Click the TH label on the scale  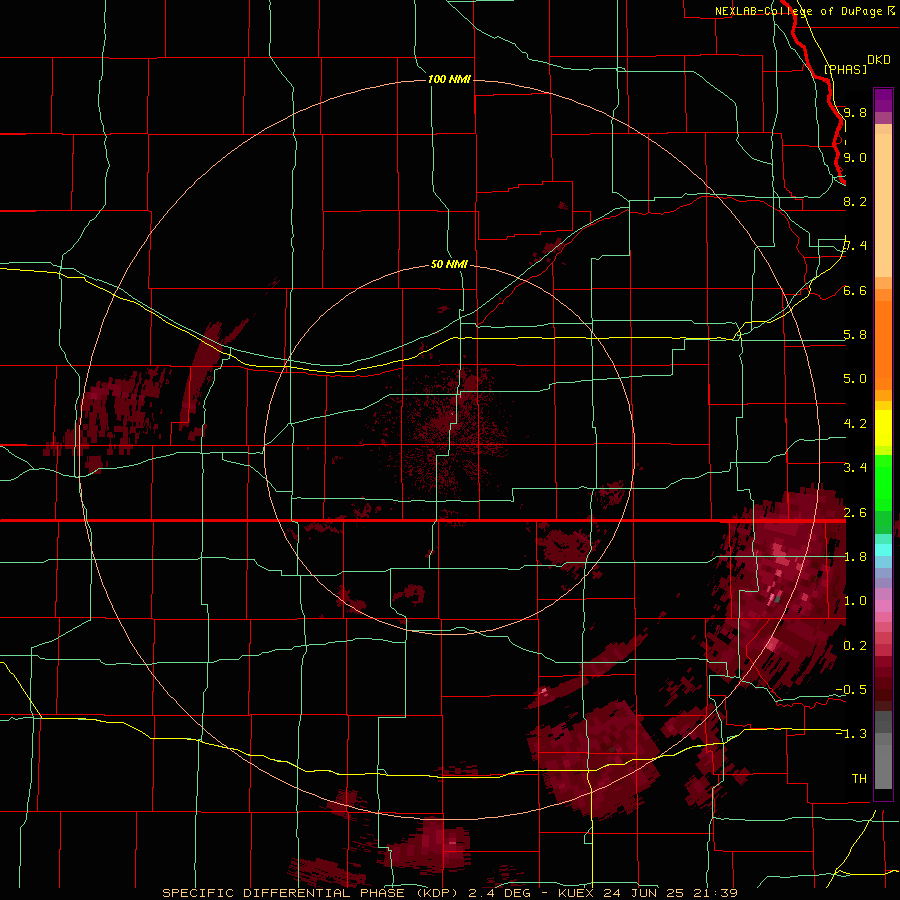859,778
